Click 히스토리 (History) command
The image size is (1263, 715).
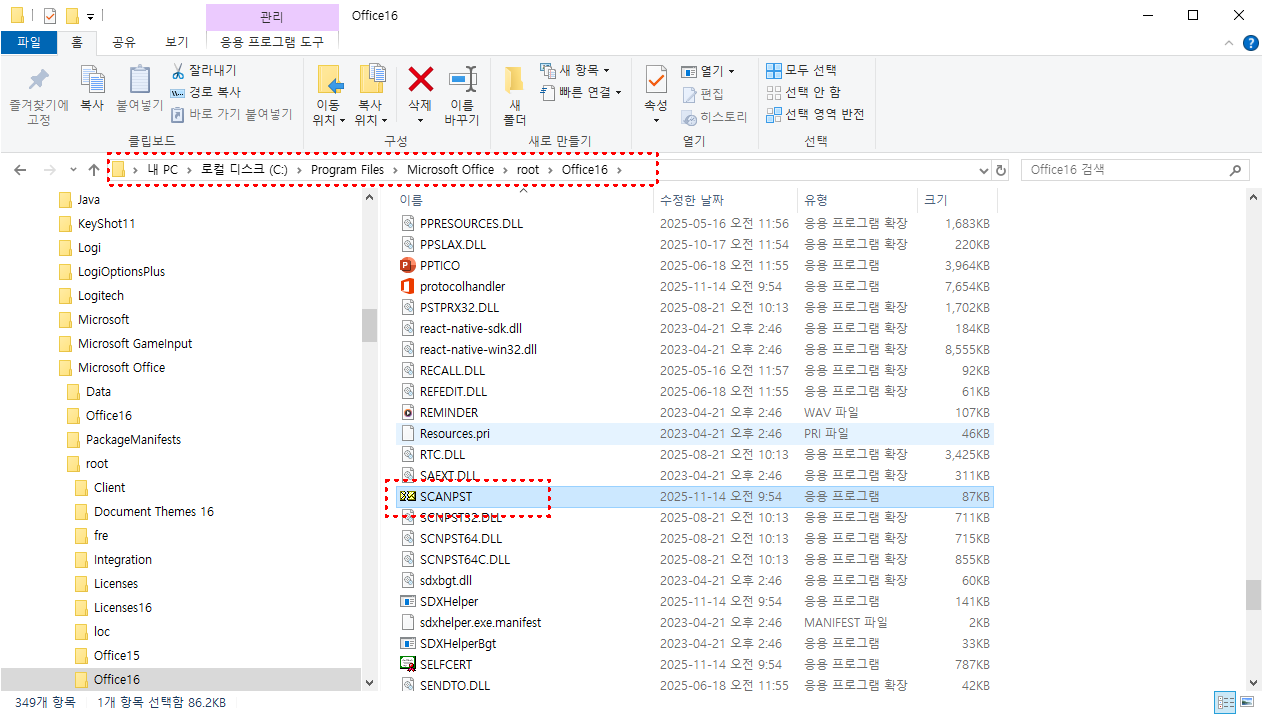[x=714, y=116]
